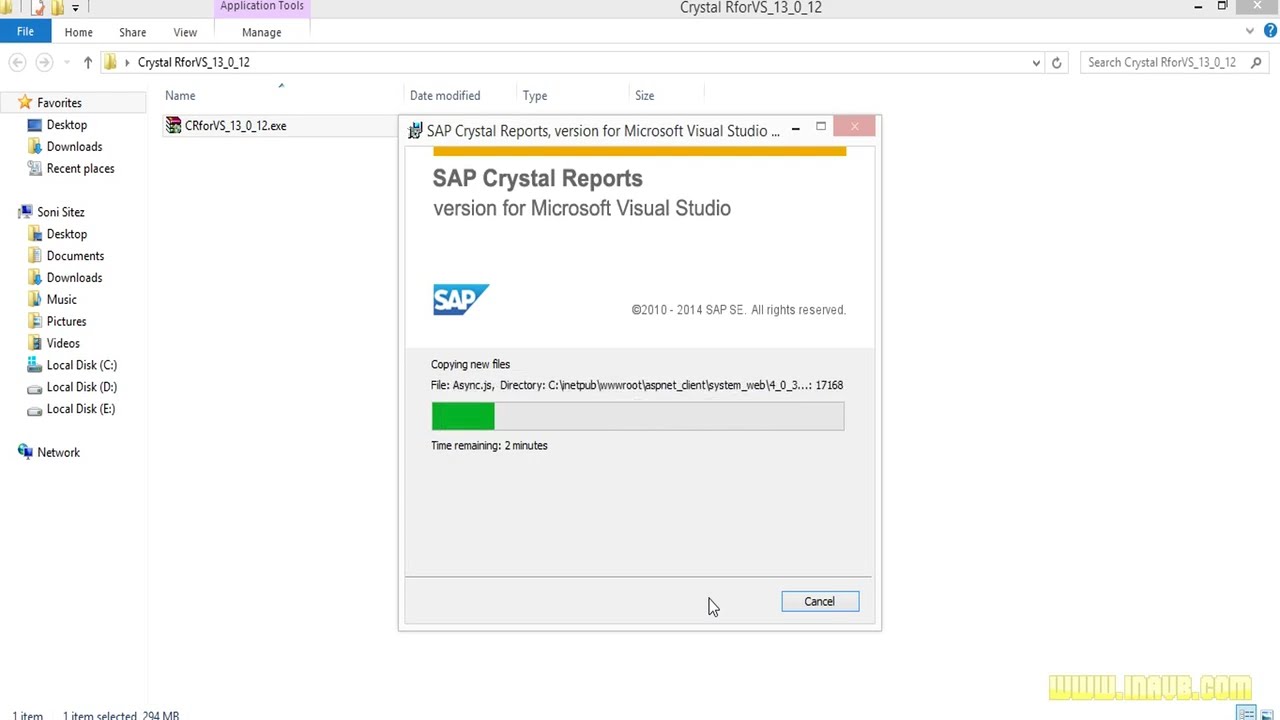
Task: Click inside the Search Crystal RforVS field
Action: click(1160, 62)
